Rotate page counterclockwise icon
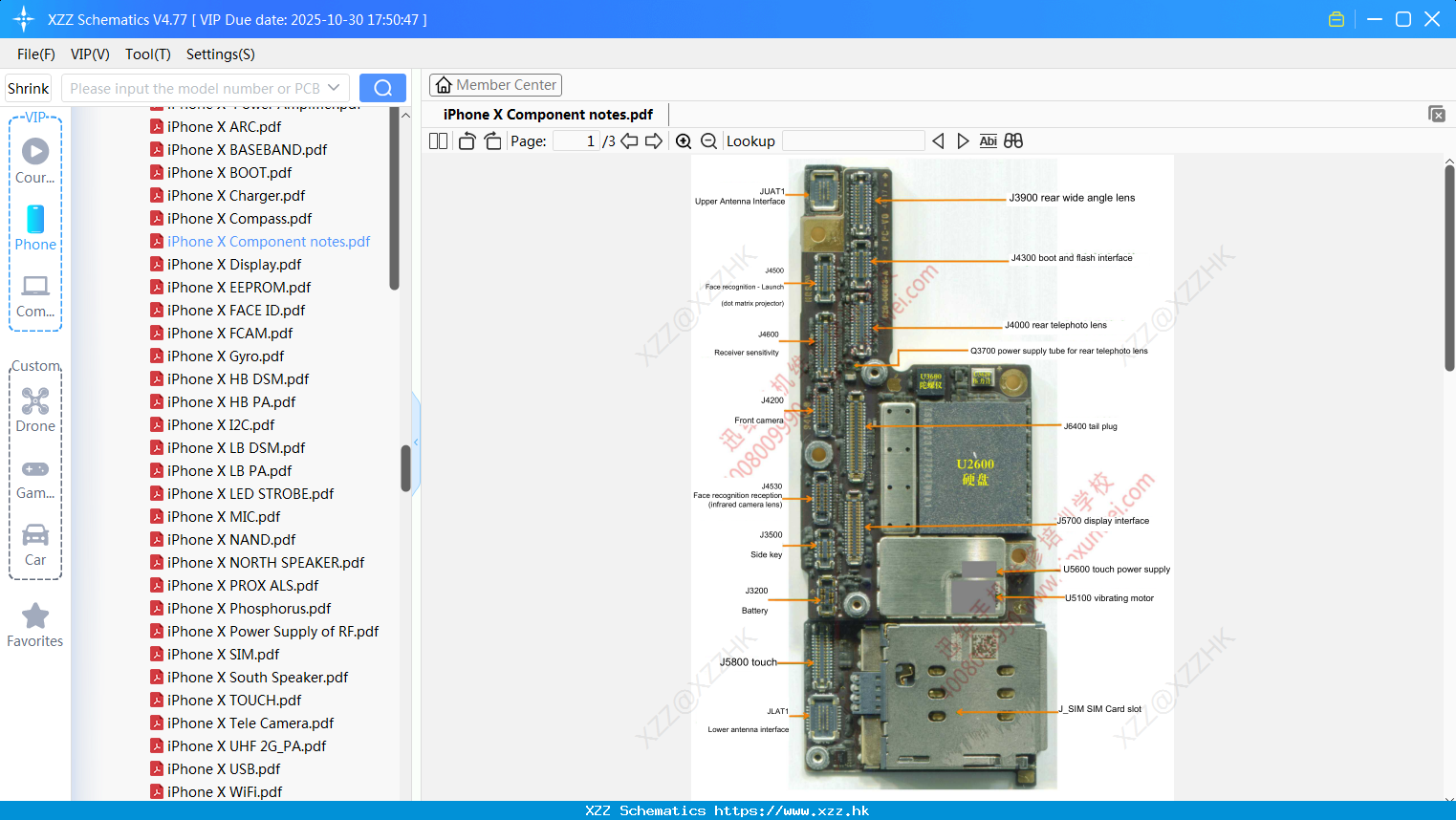Image resolution: width=1456 pixels, height=820 pixels. [x=467, y=140]
